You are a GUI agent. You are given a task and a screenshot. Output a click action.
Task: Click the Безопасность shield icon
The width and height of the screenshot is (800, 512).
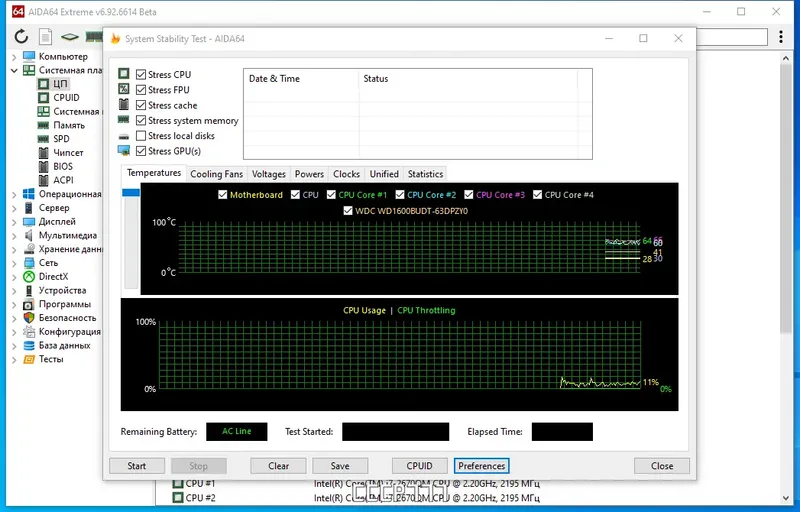click(29, 318)
